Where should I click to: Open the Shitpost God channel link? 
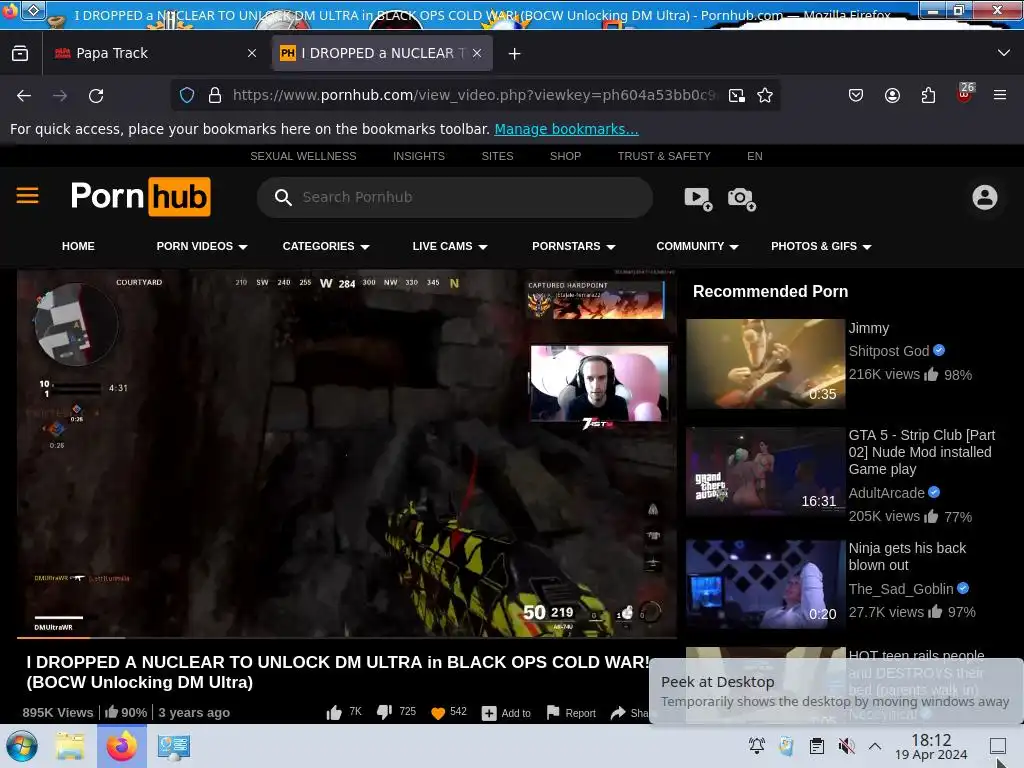(x=888, y=351)
